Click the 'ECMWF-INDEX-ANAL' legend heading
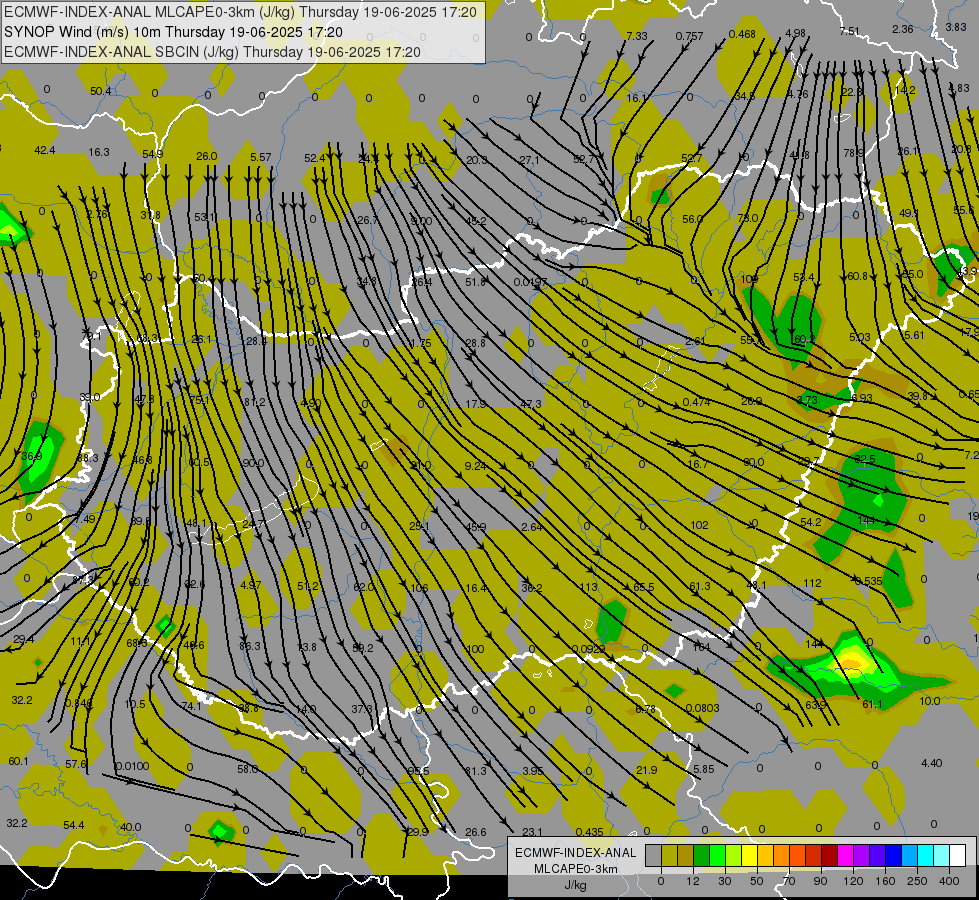The height and width of the screenshot is (900, 979). tap(576, 853)
